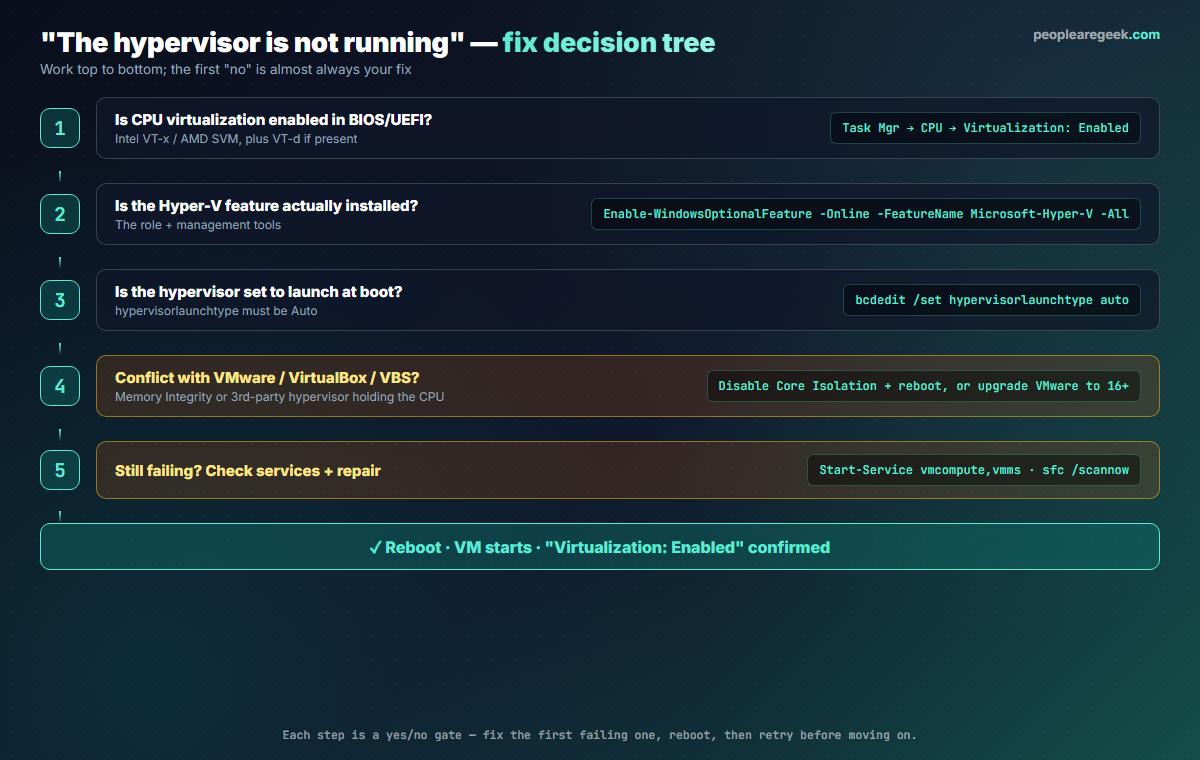
Task: Click 'The role + management tools' text
Action: 198,225
